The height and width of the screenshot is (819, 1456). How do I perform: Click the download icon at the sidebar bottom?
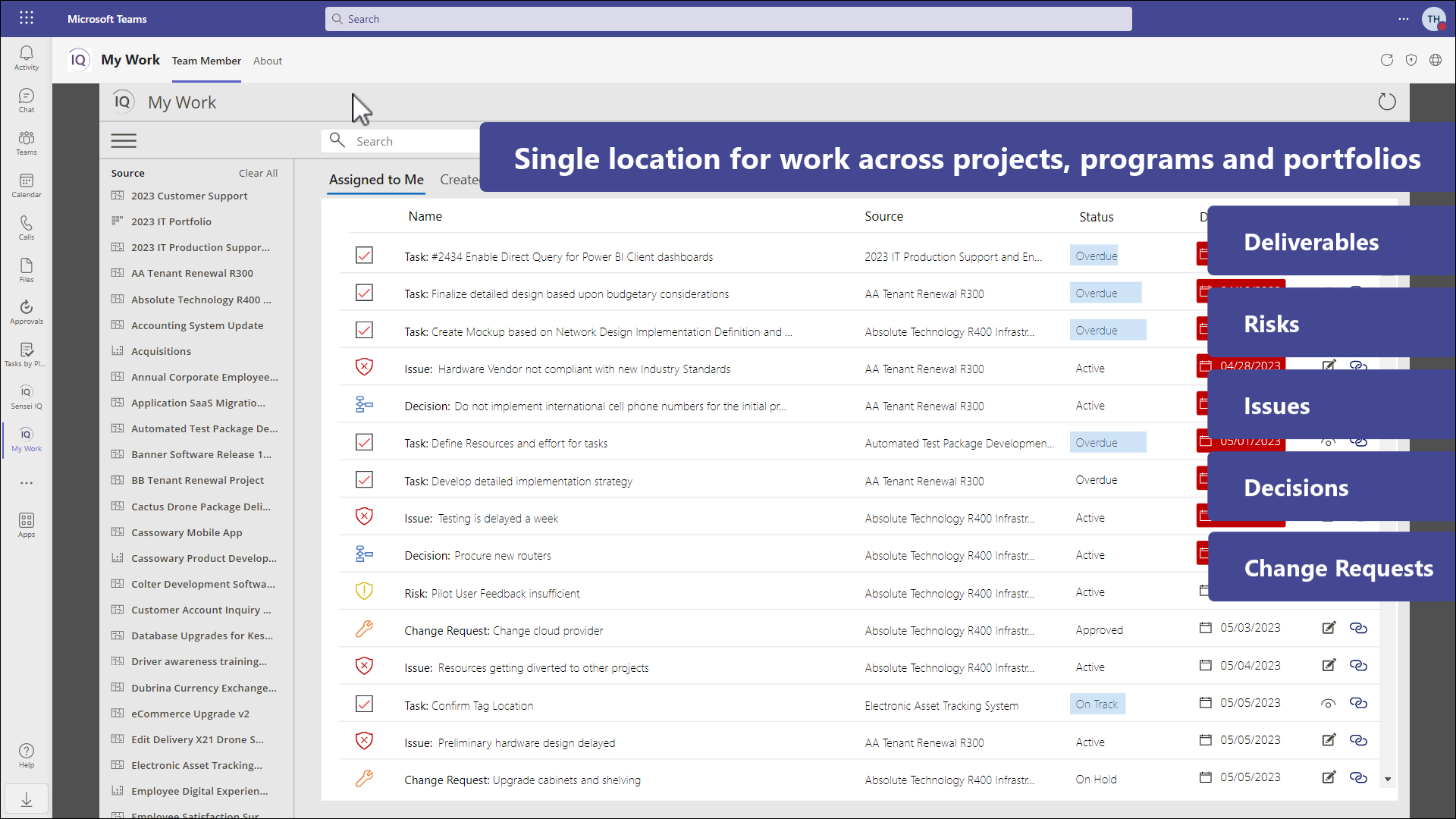[27, 799]
